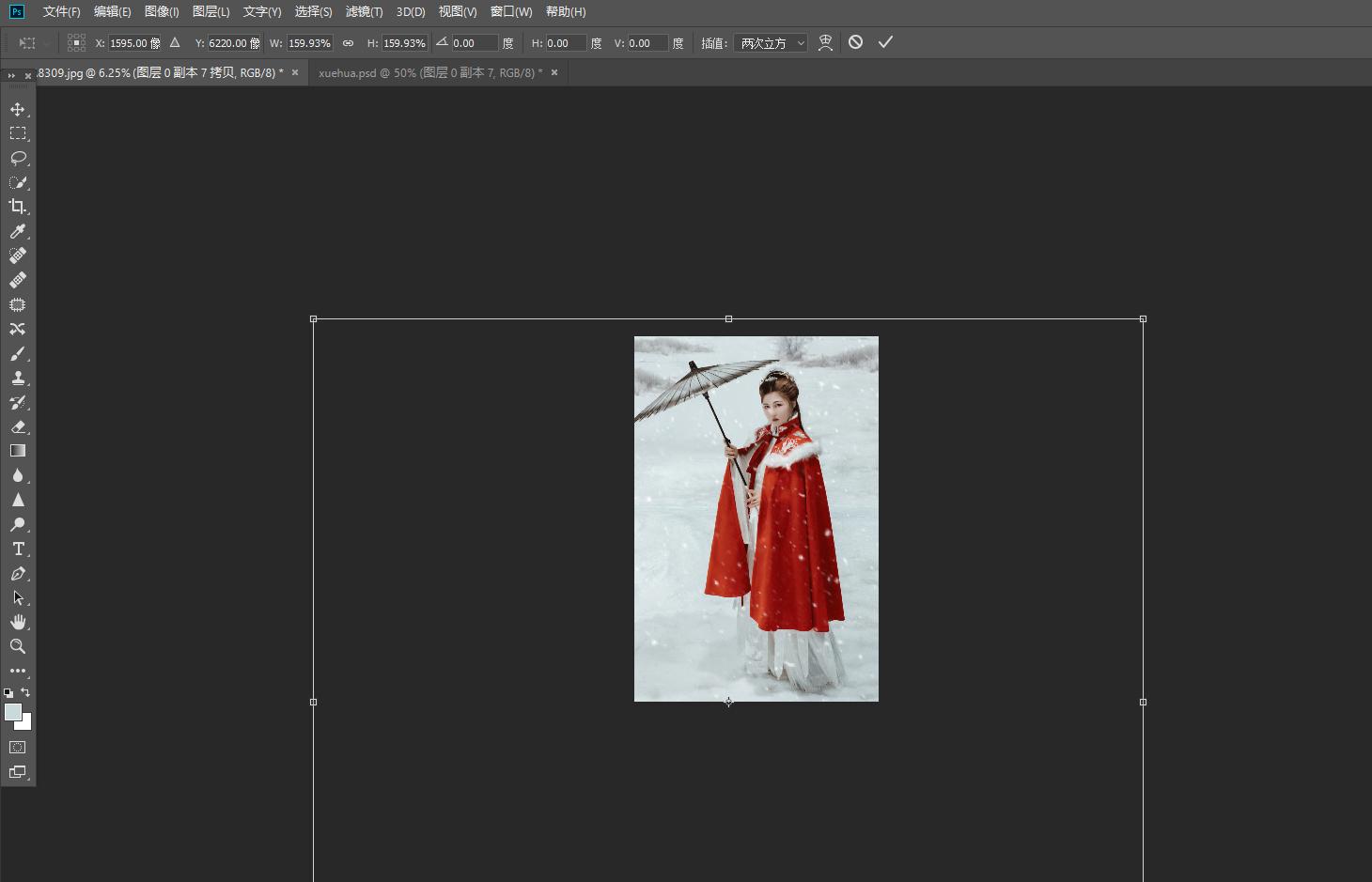Select the Zoom magnifier tool
The image size is (1372, 882).
[18, 646]
